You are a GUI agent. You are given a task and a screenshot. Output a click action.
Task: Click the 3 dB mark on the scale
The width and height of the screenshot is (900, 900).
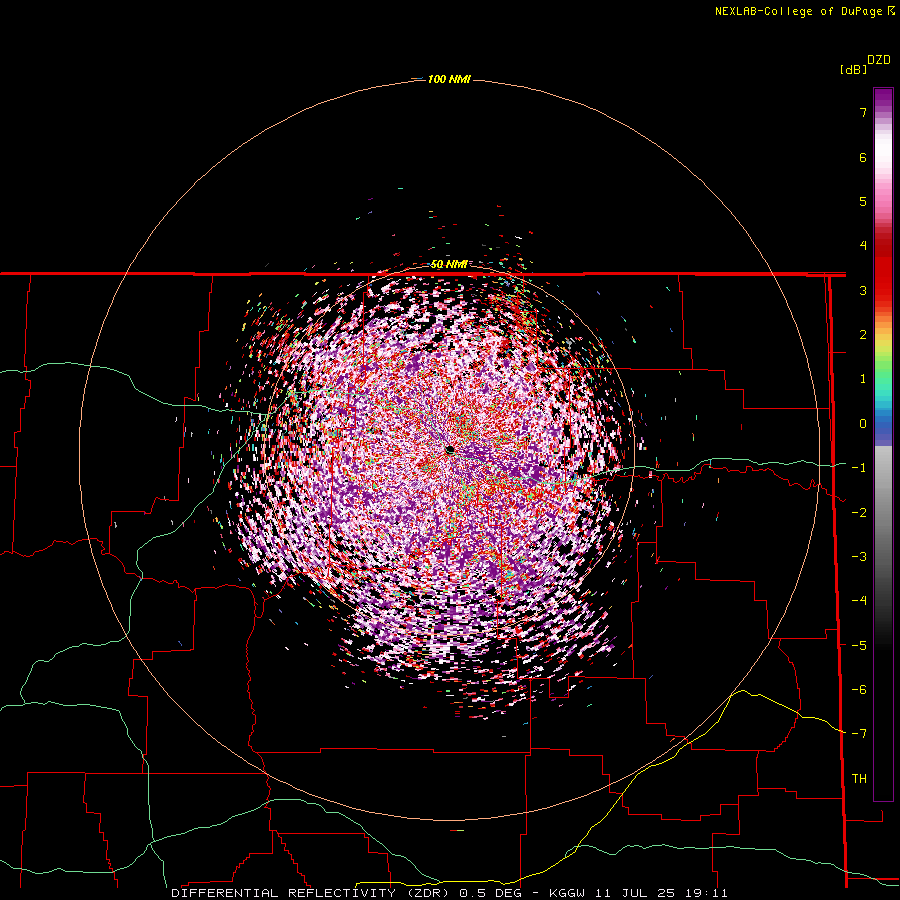pyautogui.click(x=863, y=290)
